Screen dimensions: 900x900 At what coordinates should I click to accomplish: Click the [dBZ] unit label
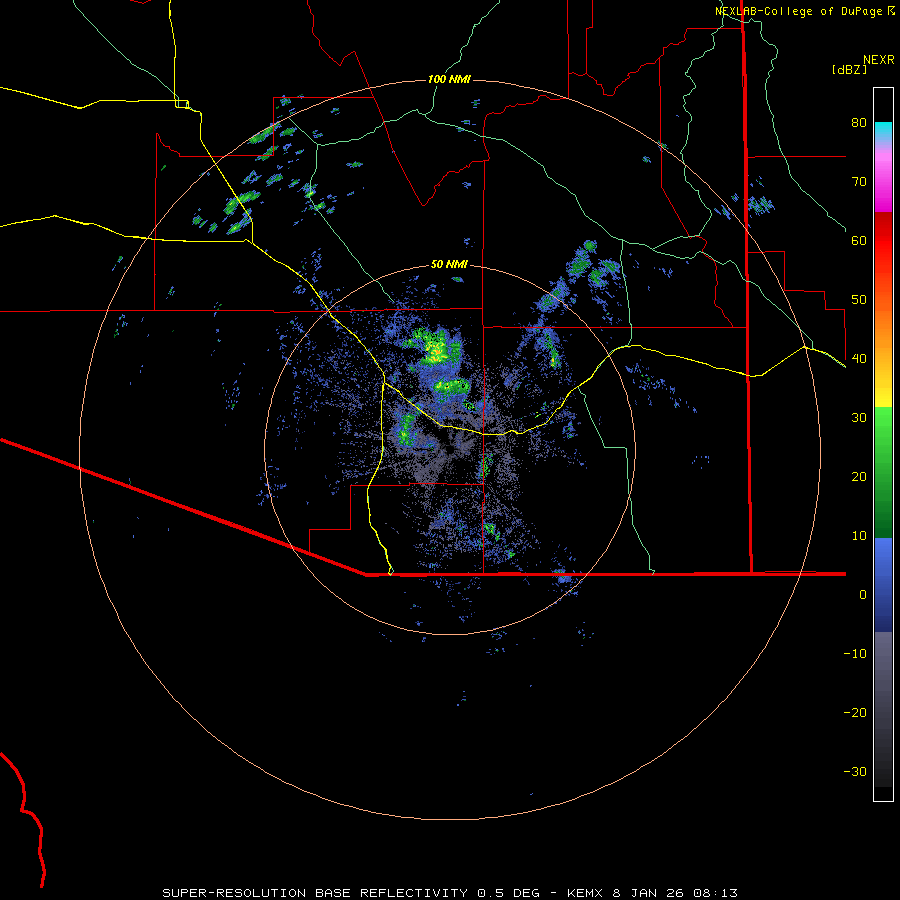849,69
